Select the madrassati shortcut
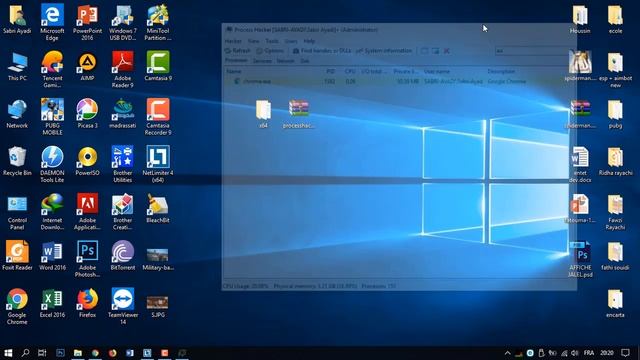This screenshot has width=640, height=360. coord(122,114)
